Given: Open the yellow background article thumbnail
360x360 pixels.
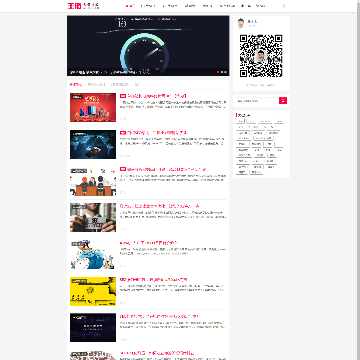Looking at the screenshot, I should [93, 291].
